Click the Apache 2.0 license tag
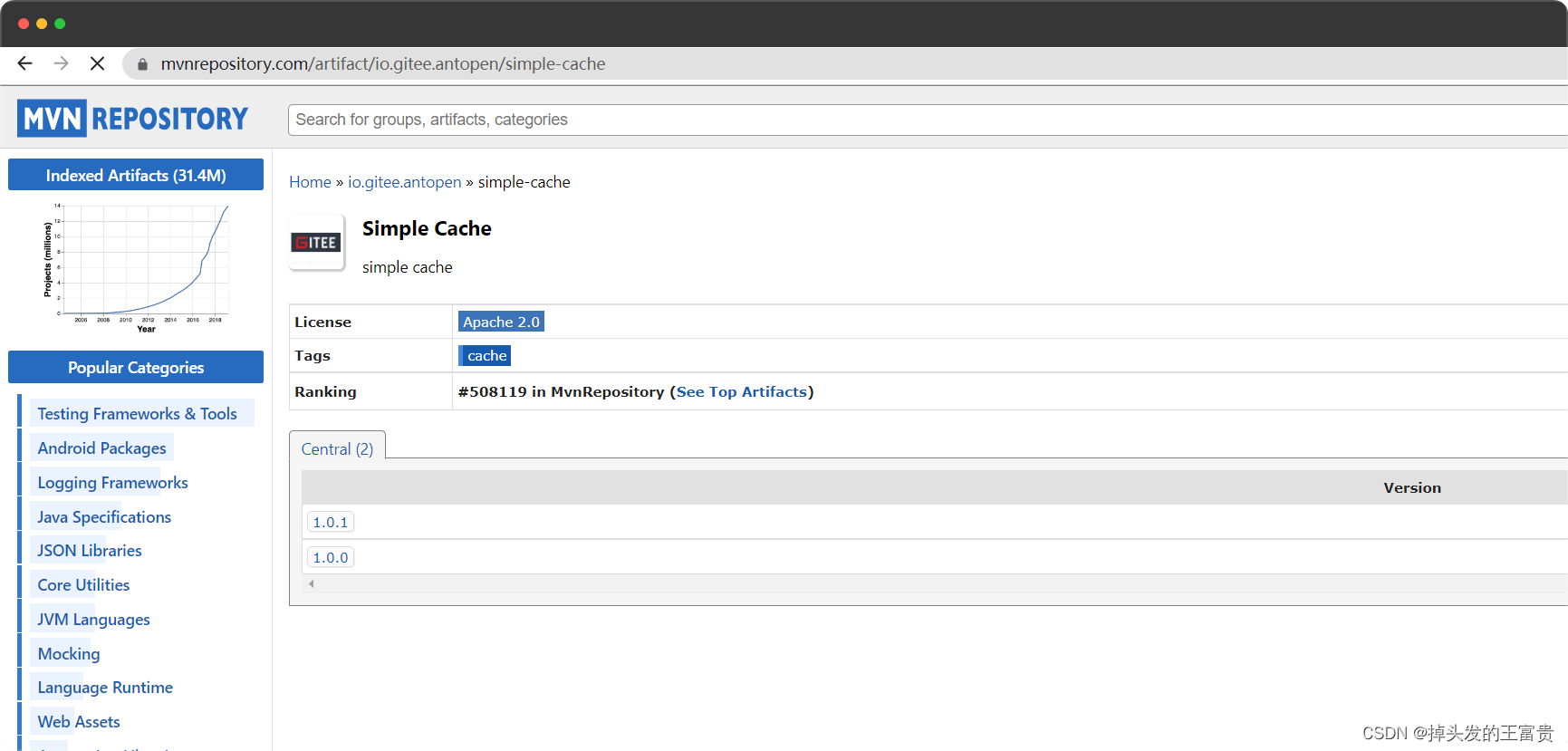 (501, 322)
